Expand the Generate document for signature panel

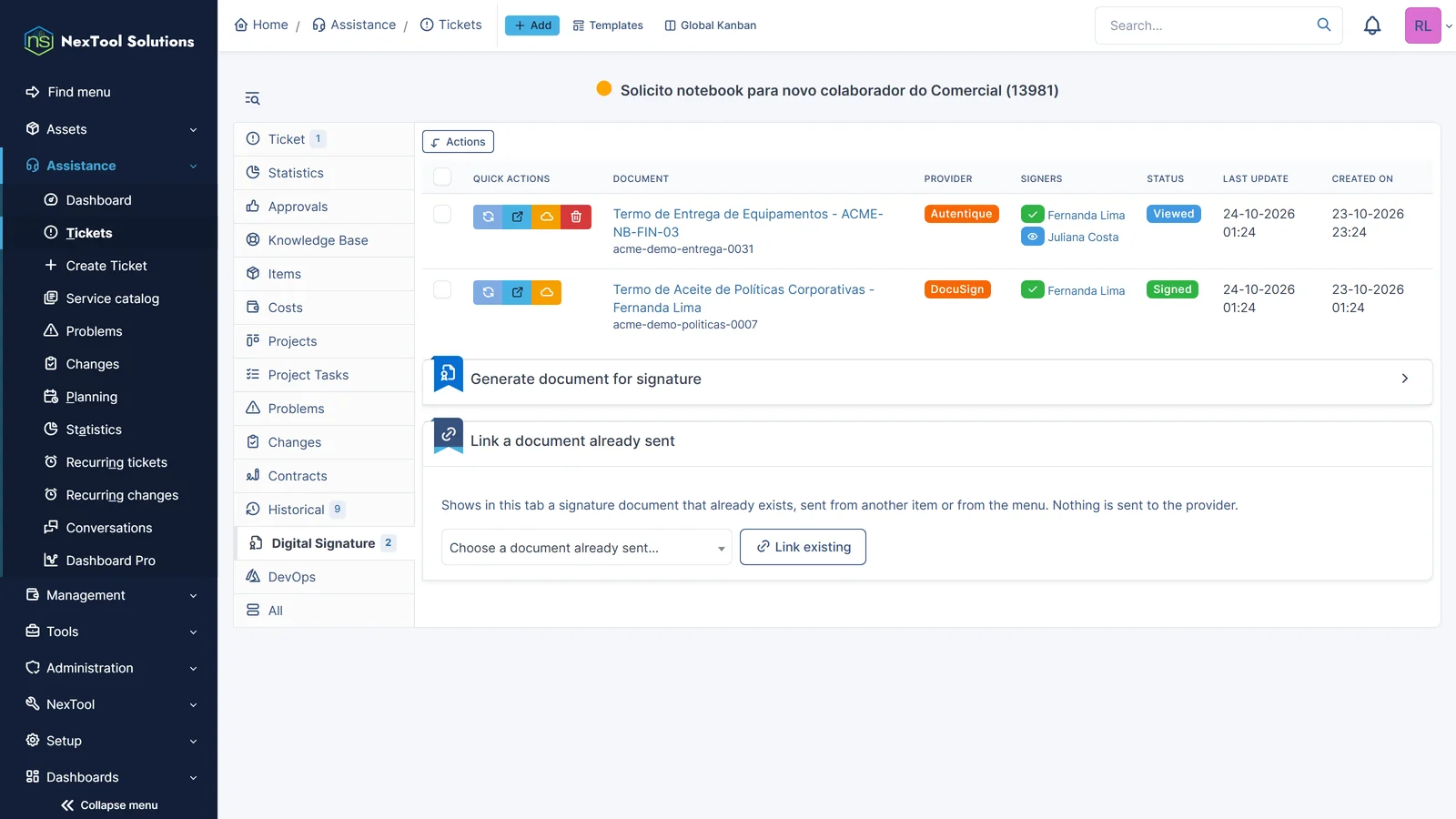[x=928, y=379]
